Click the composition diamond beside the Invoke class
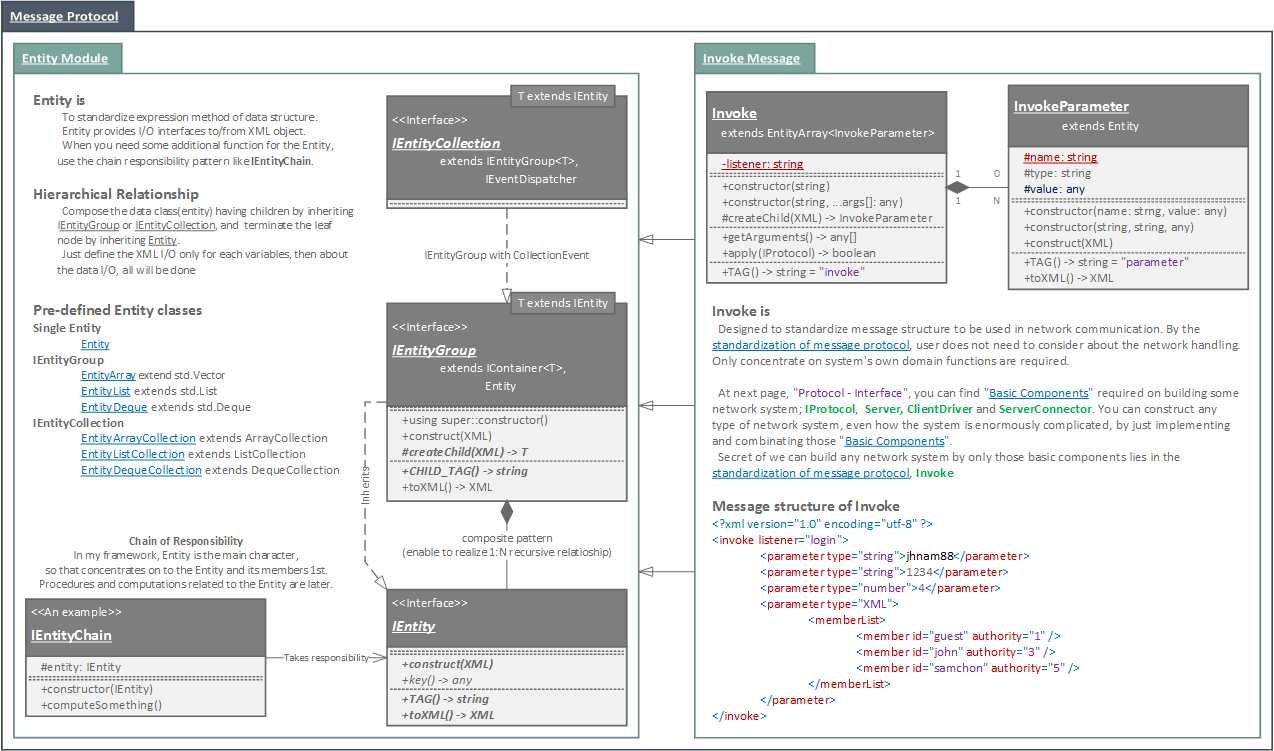 [x=960, y=186]
